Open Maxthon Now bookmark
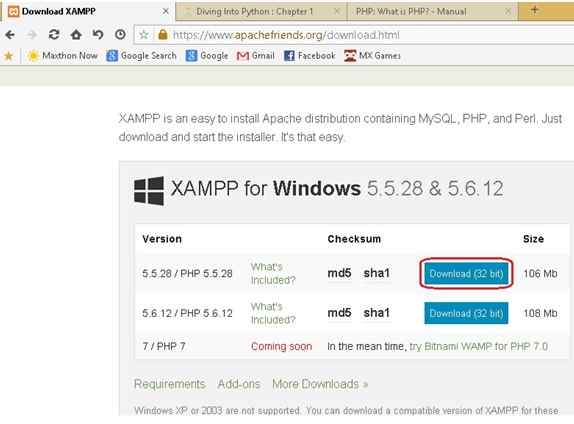The width and height of the screenshot is (574, 424). coord(63,56)
